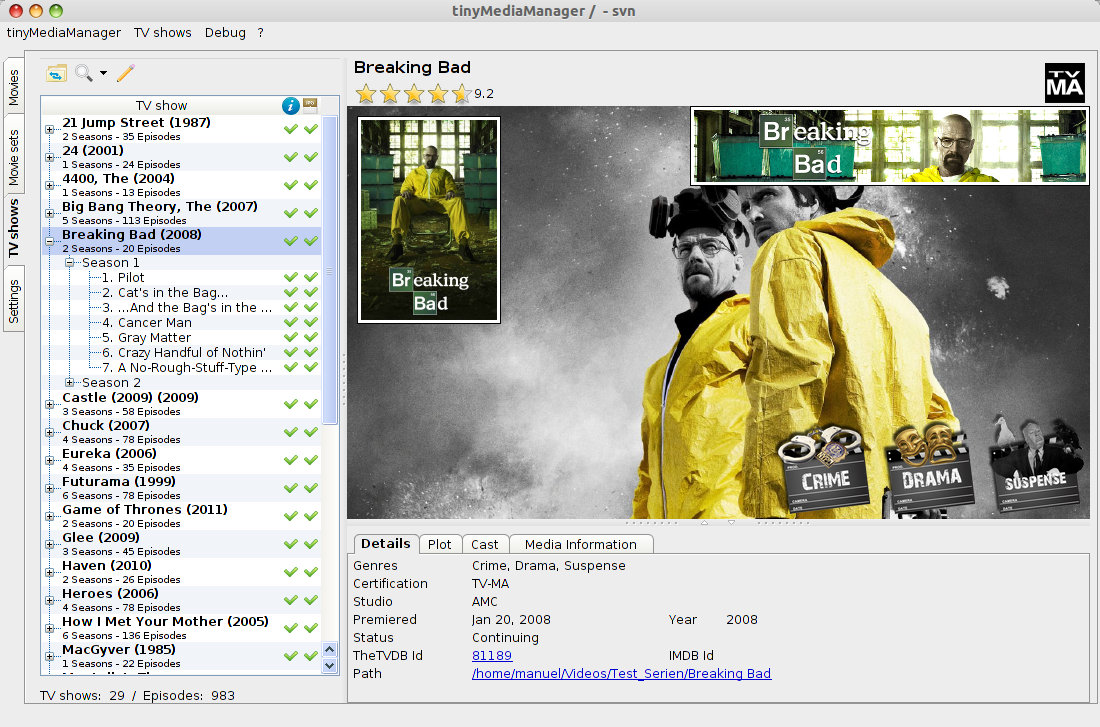Image resolution: width=1100 pixels, height=727 pixels.
Task: Click the TV show column header
Action: (x=161, y=105)
